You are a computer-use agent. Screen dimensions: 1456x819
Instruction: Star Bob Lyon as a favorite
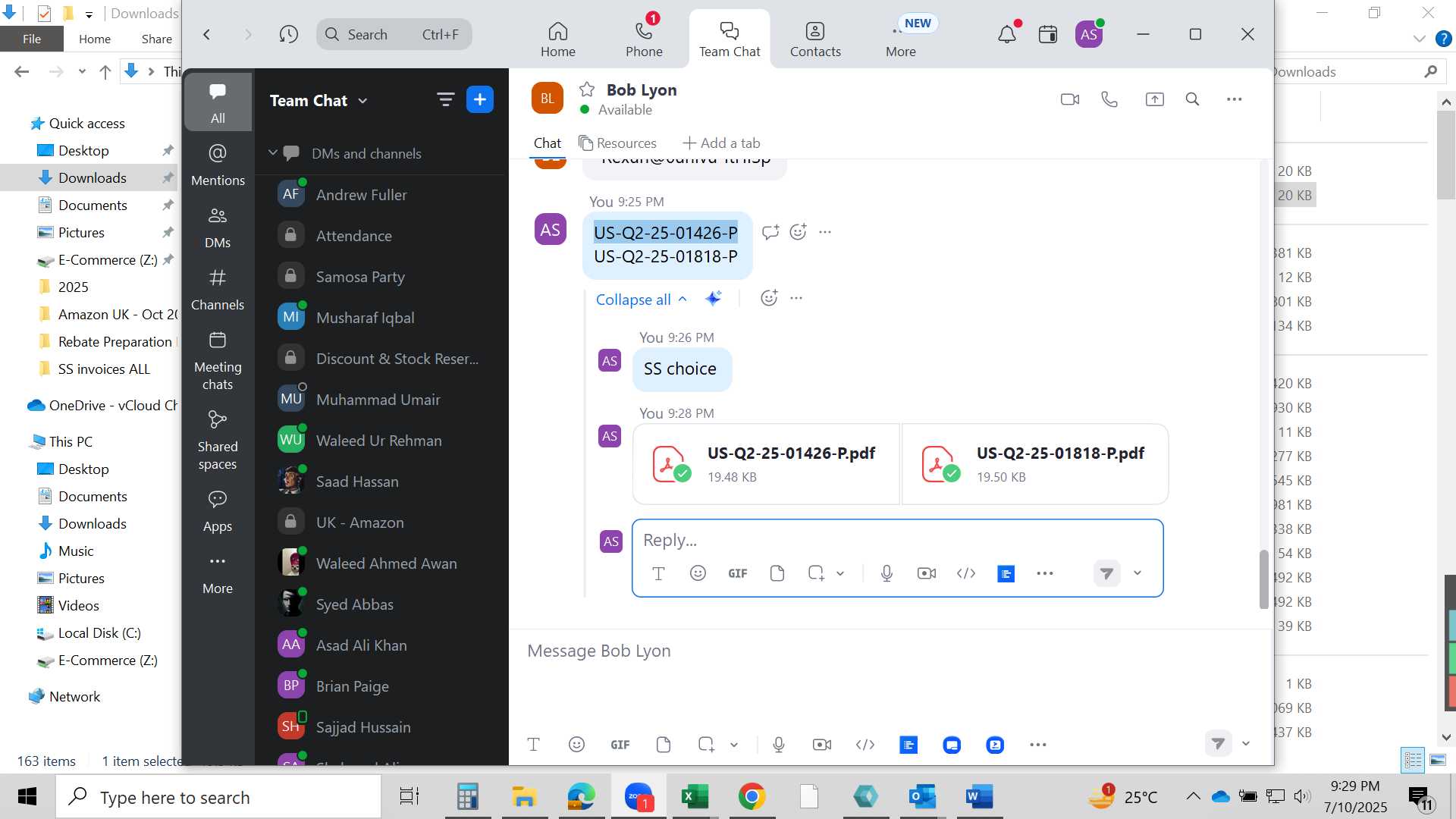click(x=586, y=89)
